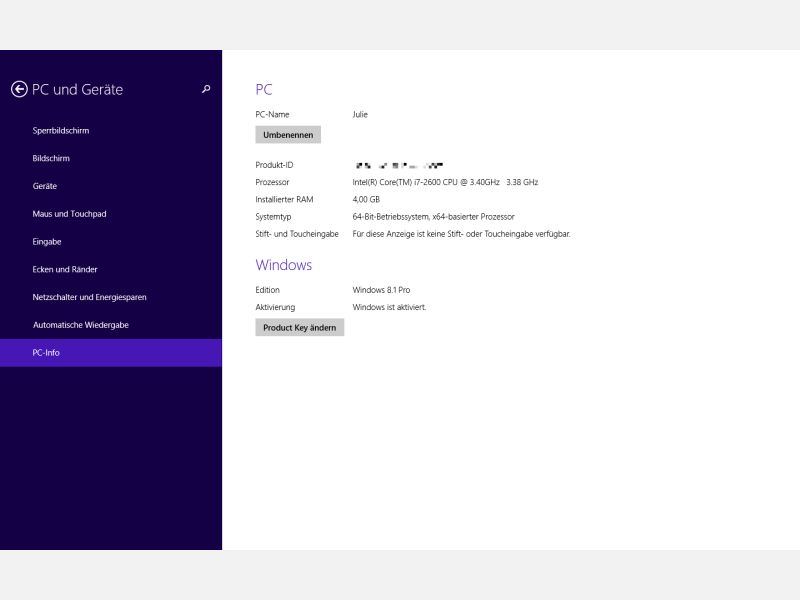Click the Stift- und Toucheingabe label
800x600 pixels.
(x=297, y=234)
